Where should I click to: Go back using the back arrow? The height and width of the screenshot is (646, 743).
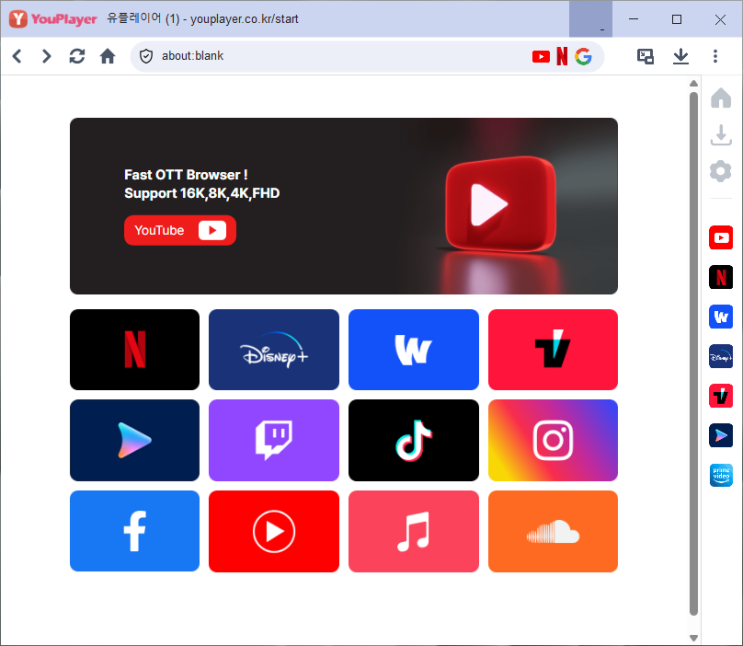tap(17, 56)
